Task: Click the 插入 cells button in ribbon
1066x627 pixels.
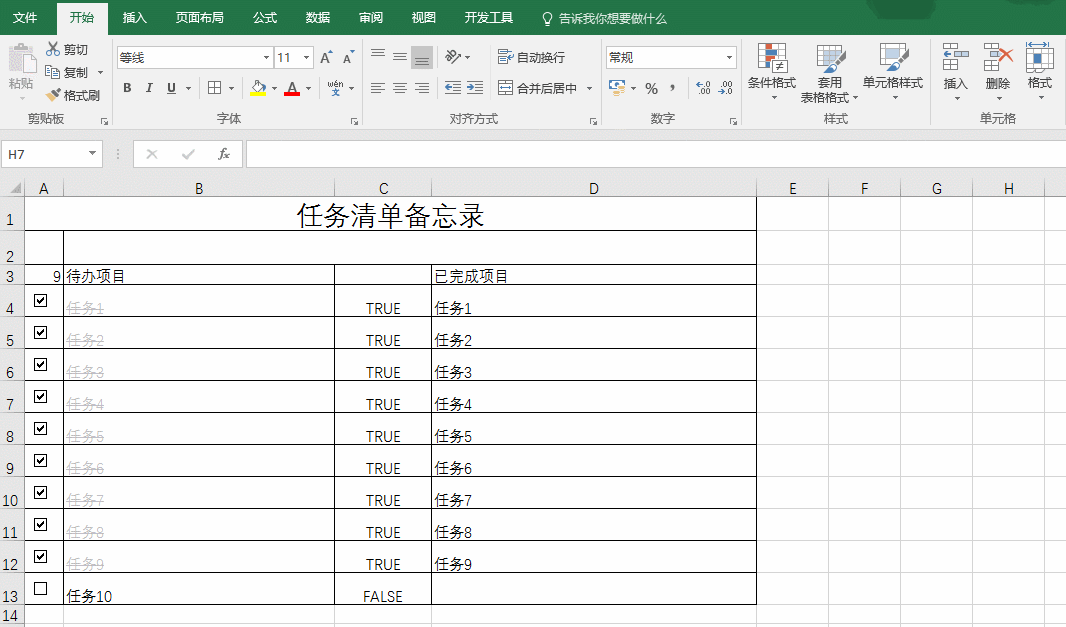Action: pyautogui.click(x=955, y=73)
